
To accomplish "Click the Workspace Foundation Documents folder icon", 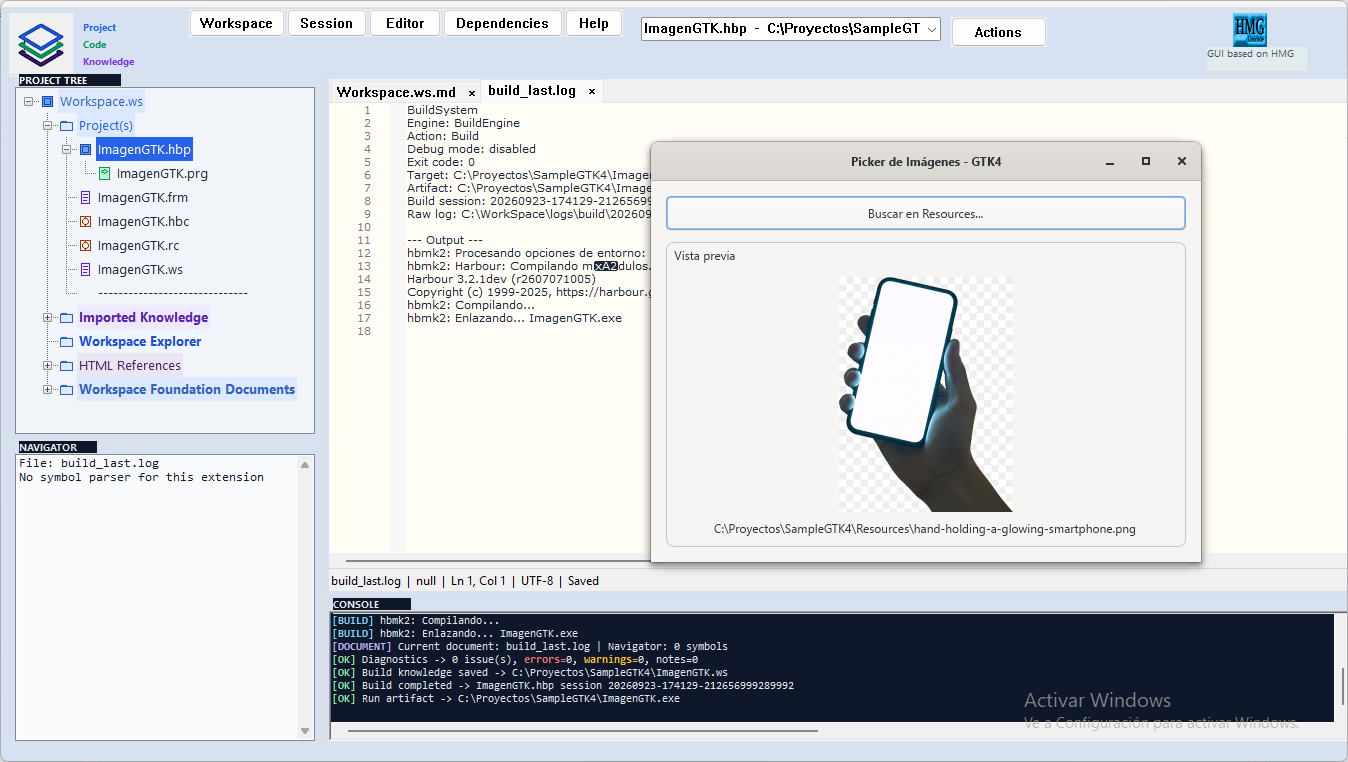I will point(66,390).
